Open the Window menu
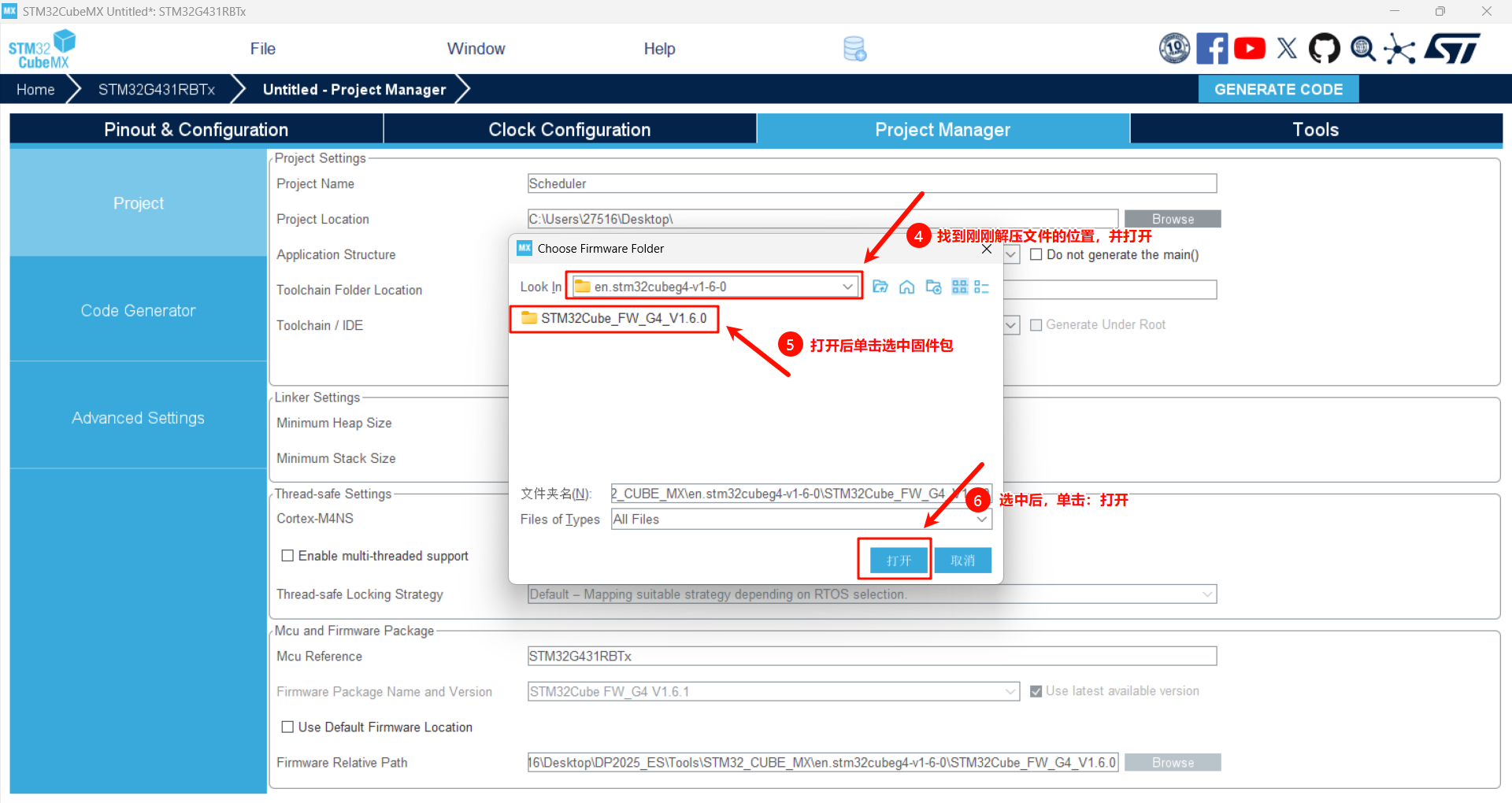The width and height of the screenshot is (1512, 803). pos(476,49)
